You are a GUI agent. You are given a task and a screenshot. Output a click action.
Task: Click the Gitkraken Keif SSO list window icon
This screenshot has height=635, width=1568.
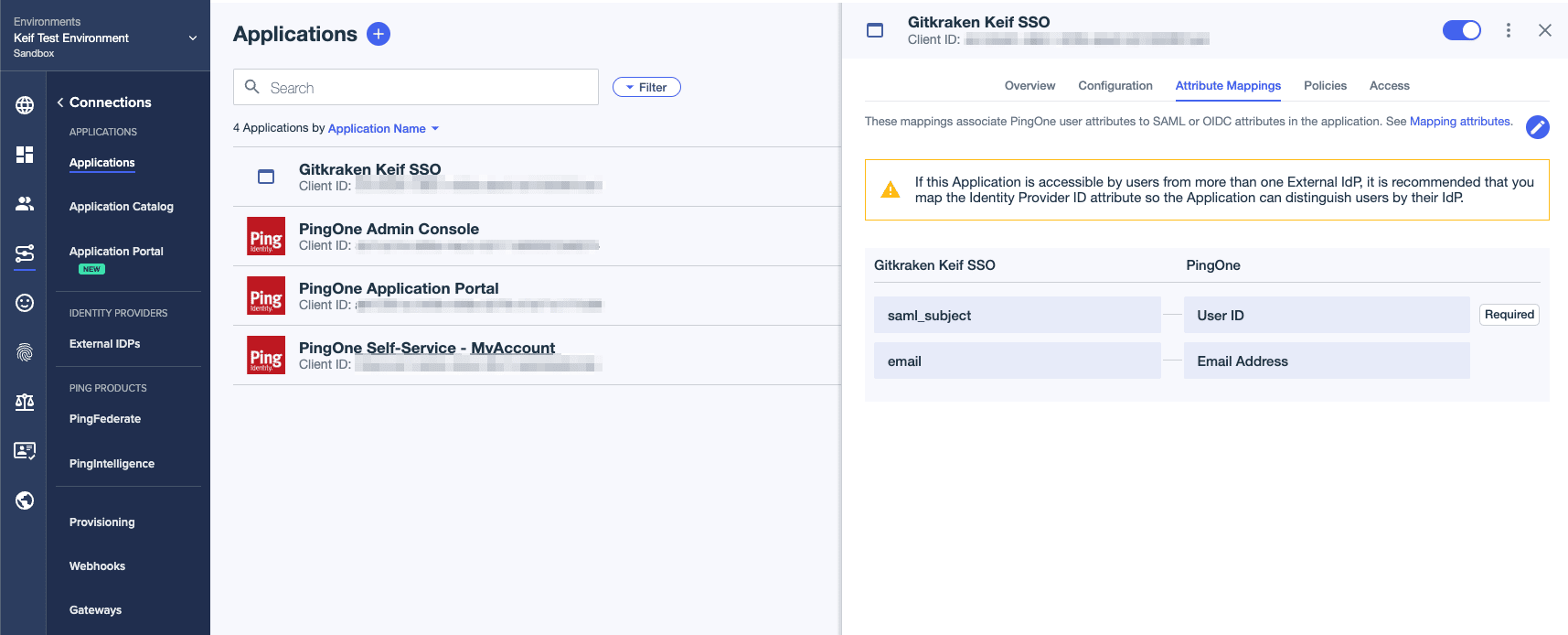(266, 177)
